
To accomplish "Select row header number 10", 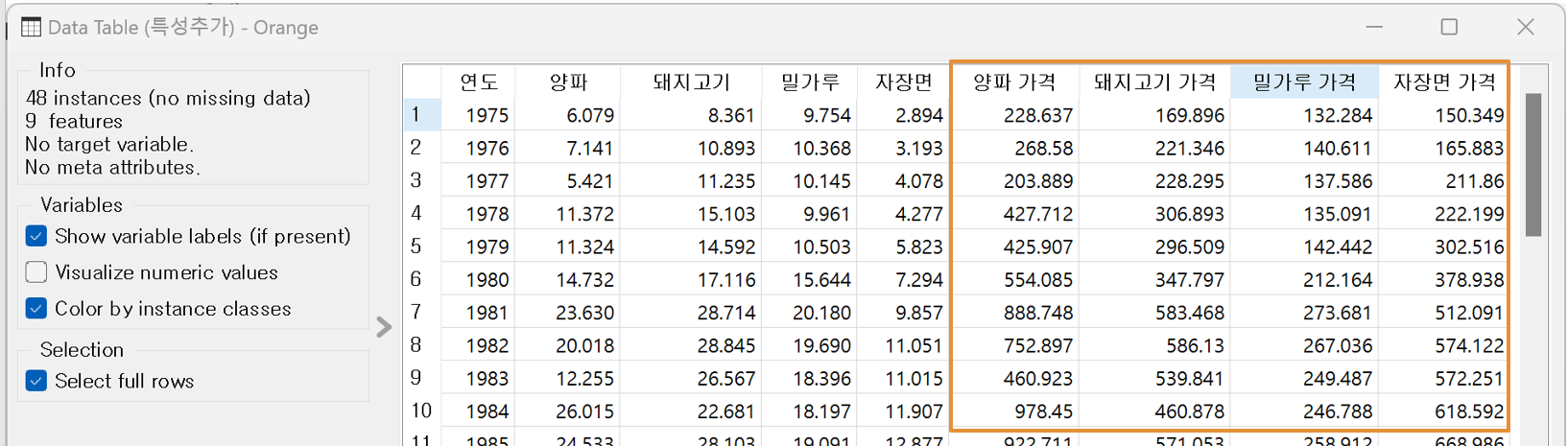I will click(421, 411).
